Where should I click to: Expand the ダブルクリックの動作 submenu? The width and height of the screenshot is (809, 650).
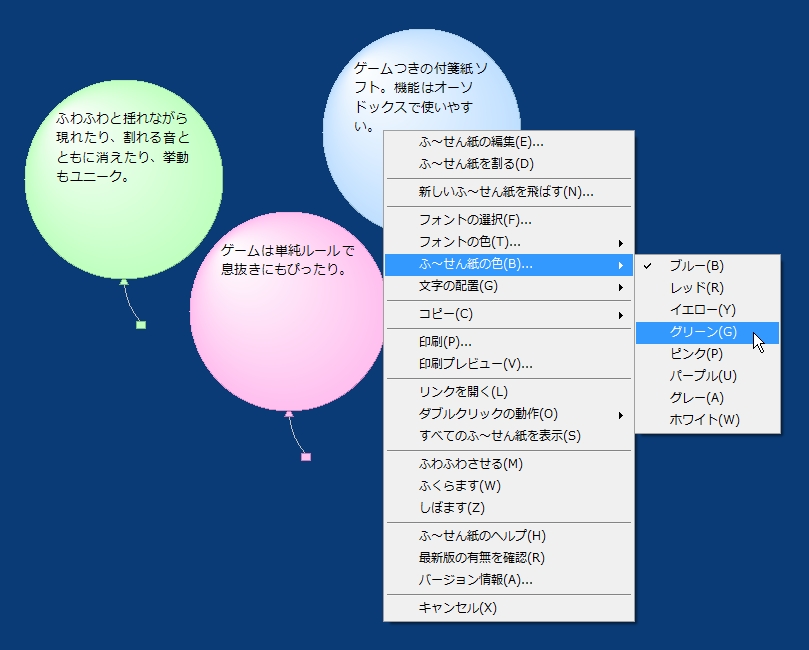[x=470, y=415]
